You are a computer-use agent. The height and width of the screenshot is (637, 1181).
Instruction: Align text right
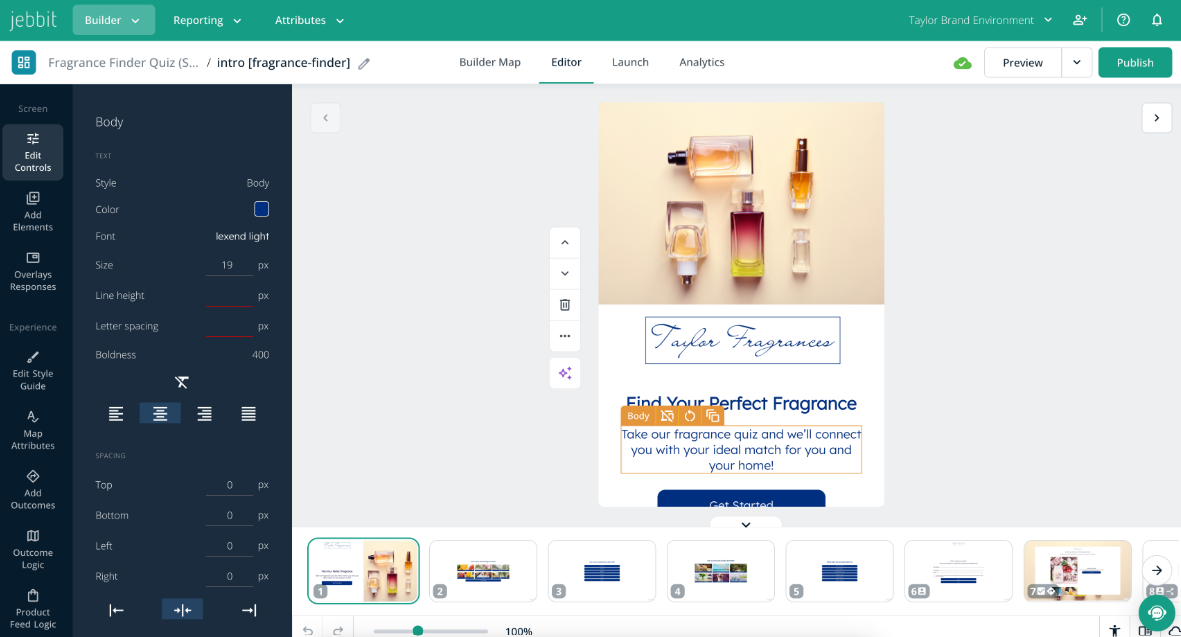[204, 413]
